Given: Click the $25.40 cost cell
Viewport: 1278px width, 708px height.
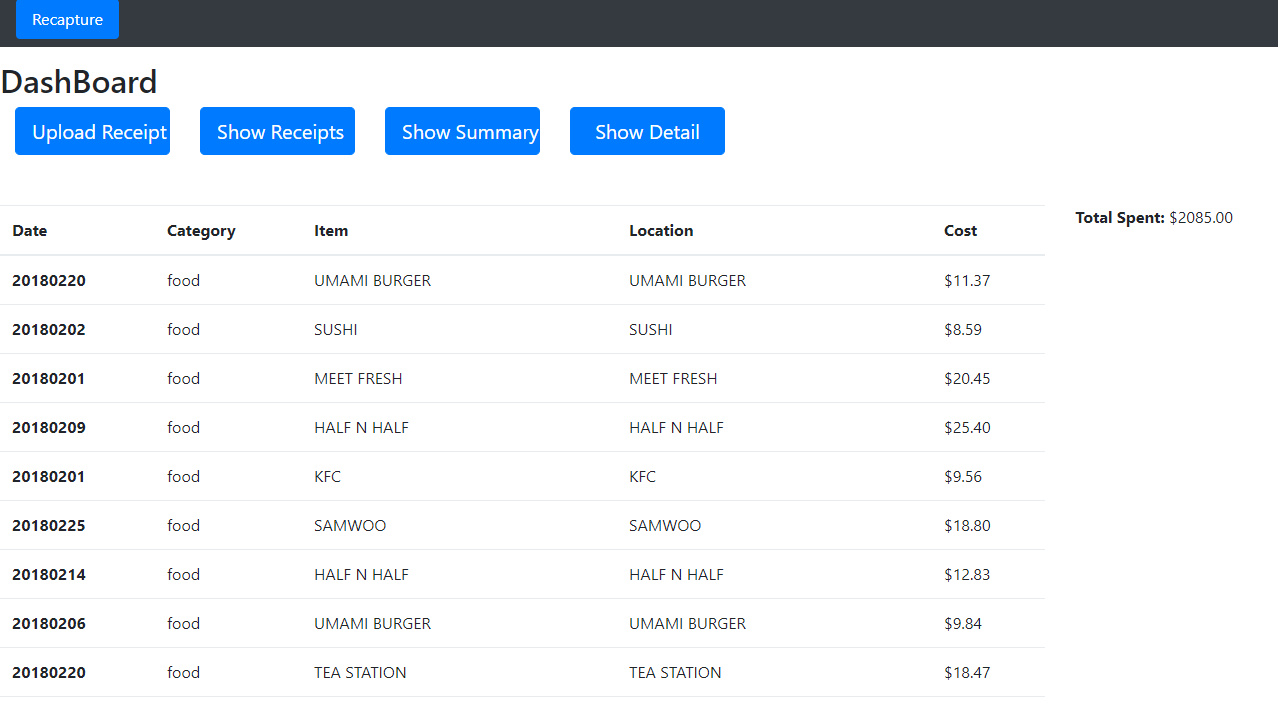Looking at the screenshot, I should 967,427.
